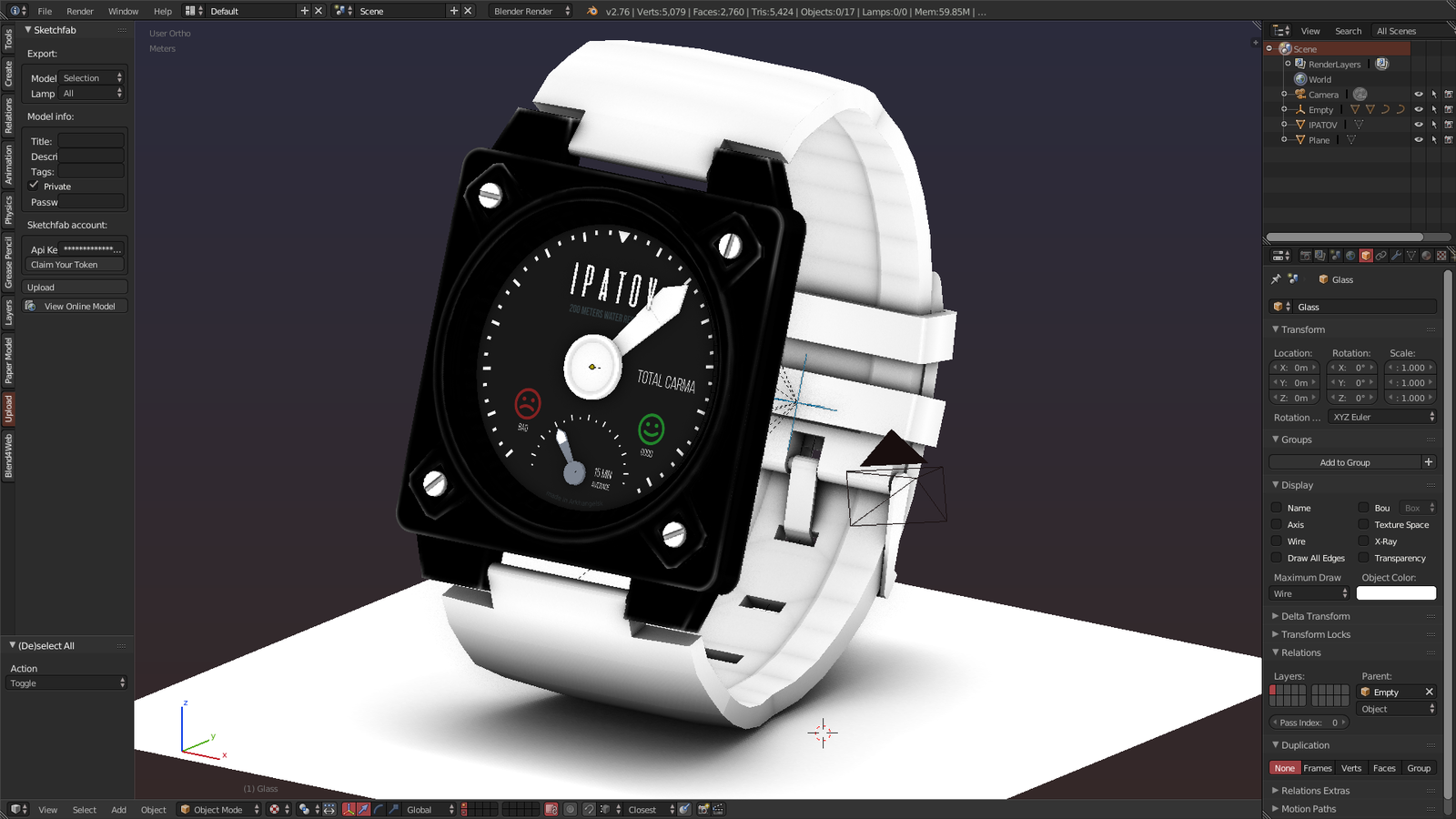
Task: Open the Constraints chain-link properties tab
Action: coord(1380,256)
